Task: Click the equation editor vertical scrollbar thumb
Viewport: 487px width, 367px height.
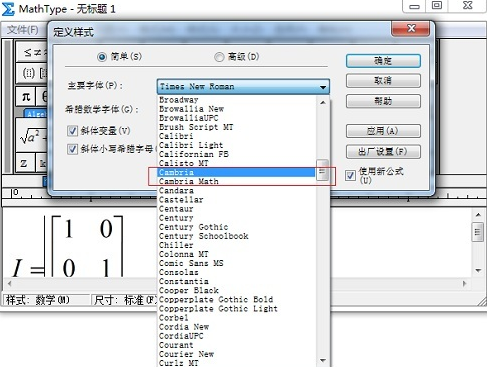Action: click(x=478, y=232)
